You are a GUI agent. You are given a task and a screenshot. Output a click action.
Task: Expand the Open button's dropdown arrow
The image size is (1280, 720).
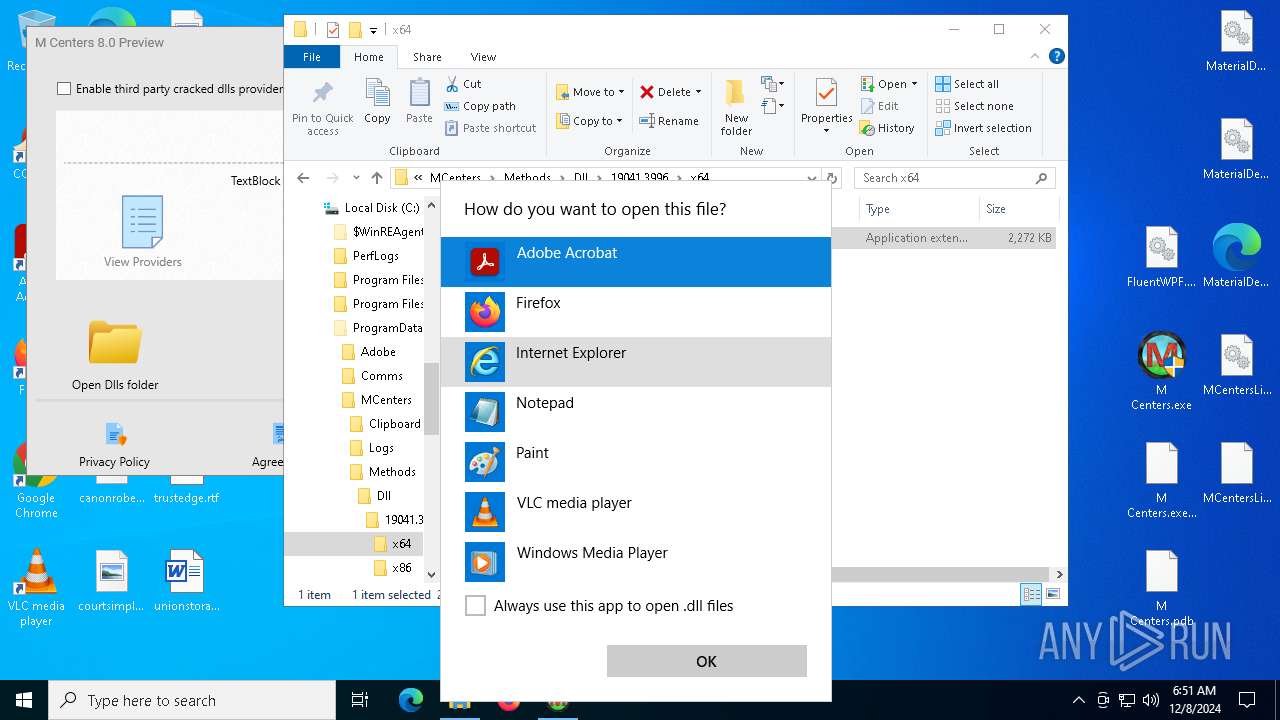(914, 84)
